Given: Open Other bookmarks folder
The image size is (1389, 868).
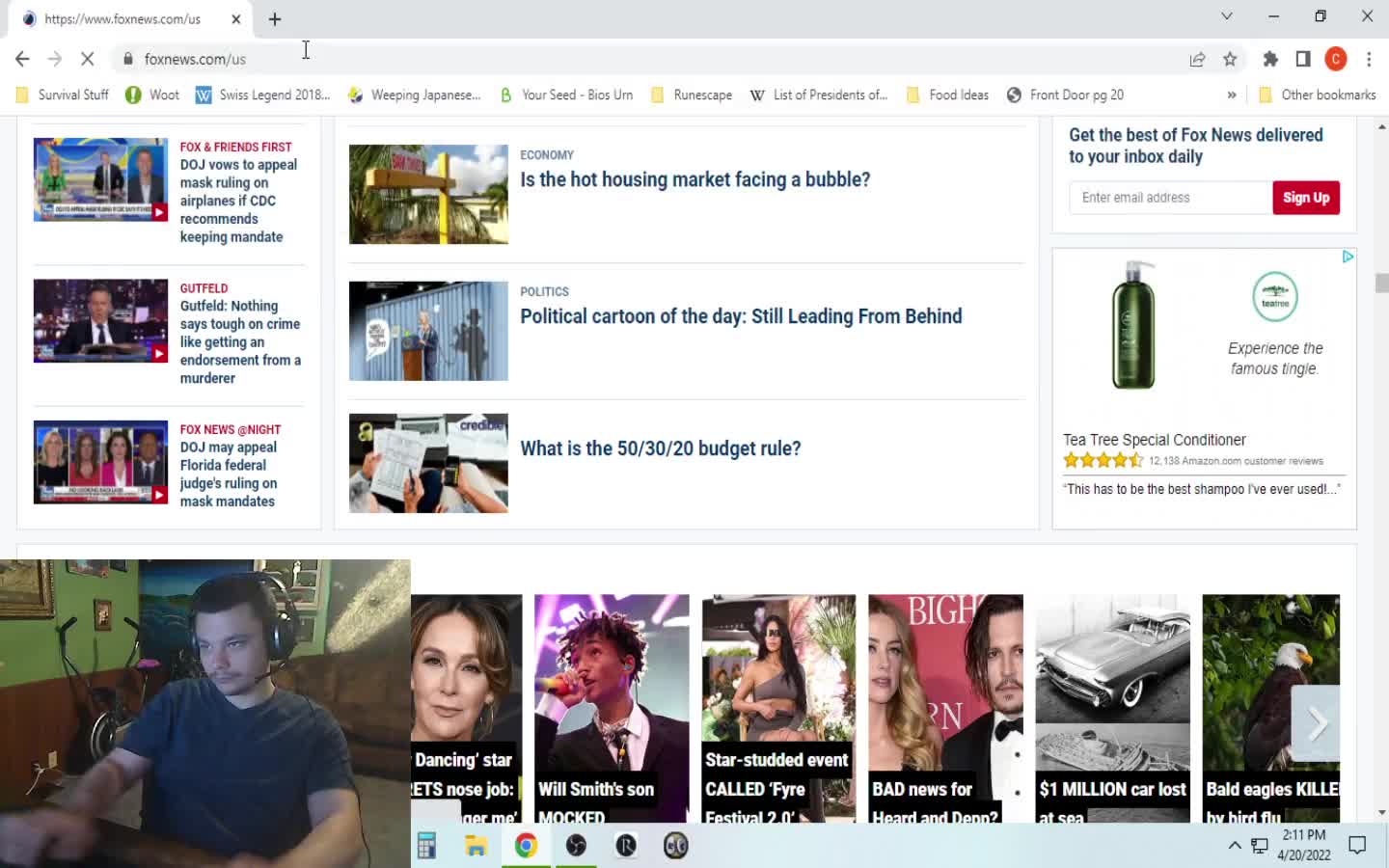Looking at the screenshot, I should coord(1318,95).
